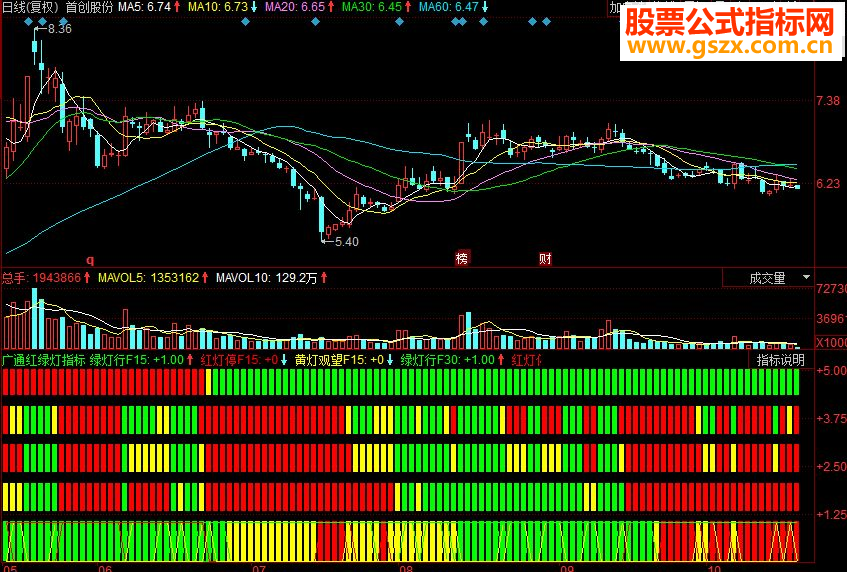
Task: Click the top red-green light indicator row
Action: tap(401, 382)
